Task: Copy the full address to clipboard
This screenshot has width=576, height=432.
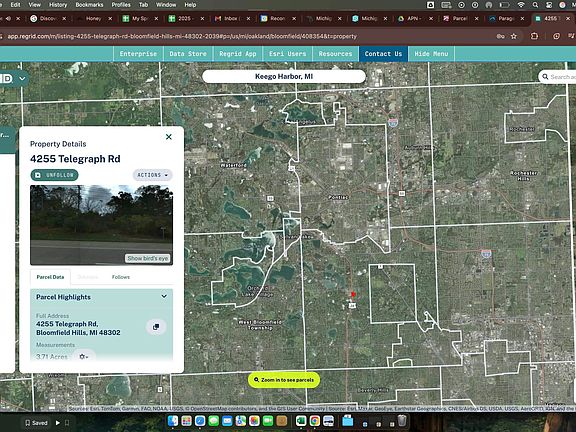Action: coord(156,327)
